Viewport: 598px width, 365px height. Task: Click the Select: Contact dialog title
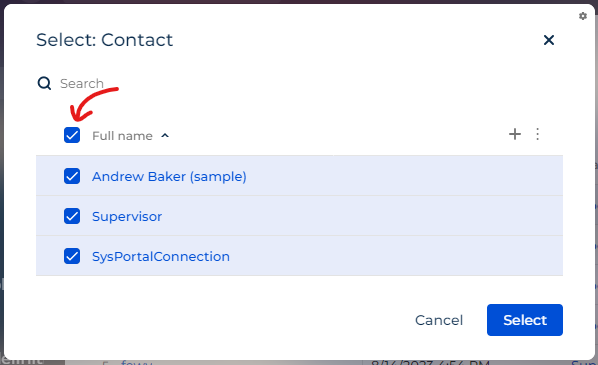pos(104,40)
